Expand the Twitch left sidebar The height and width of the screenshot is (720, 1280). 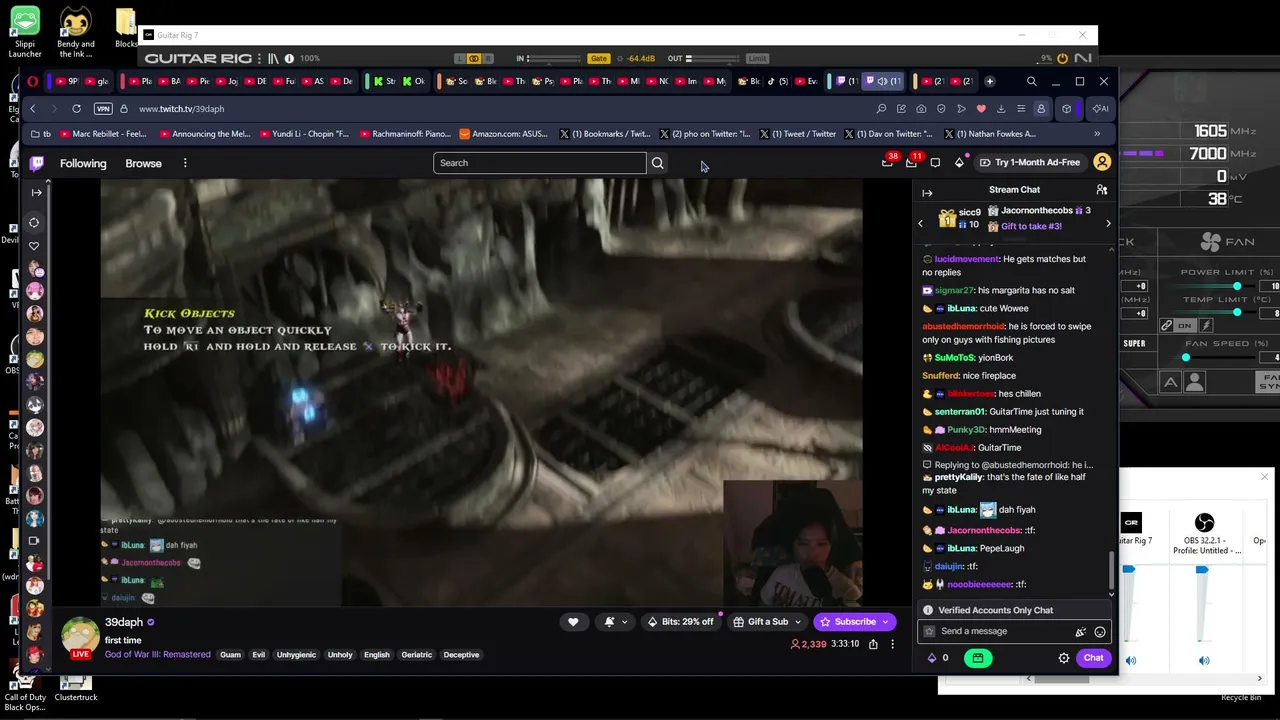click(36, 192)
